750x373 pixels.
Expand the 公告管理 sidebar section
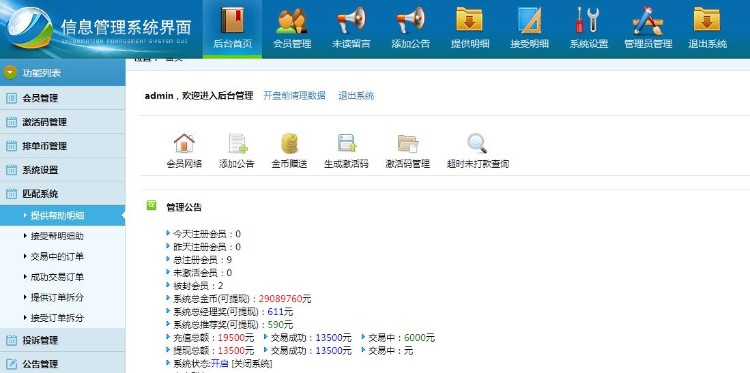click(63, 364)
